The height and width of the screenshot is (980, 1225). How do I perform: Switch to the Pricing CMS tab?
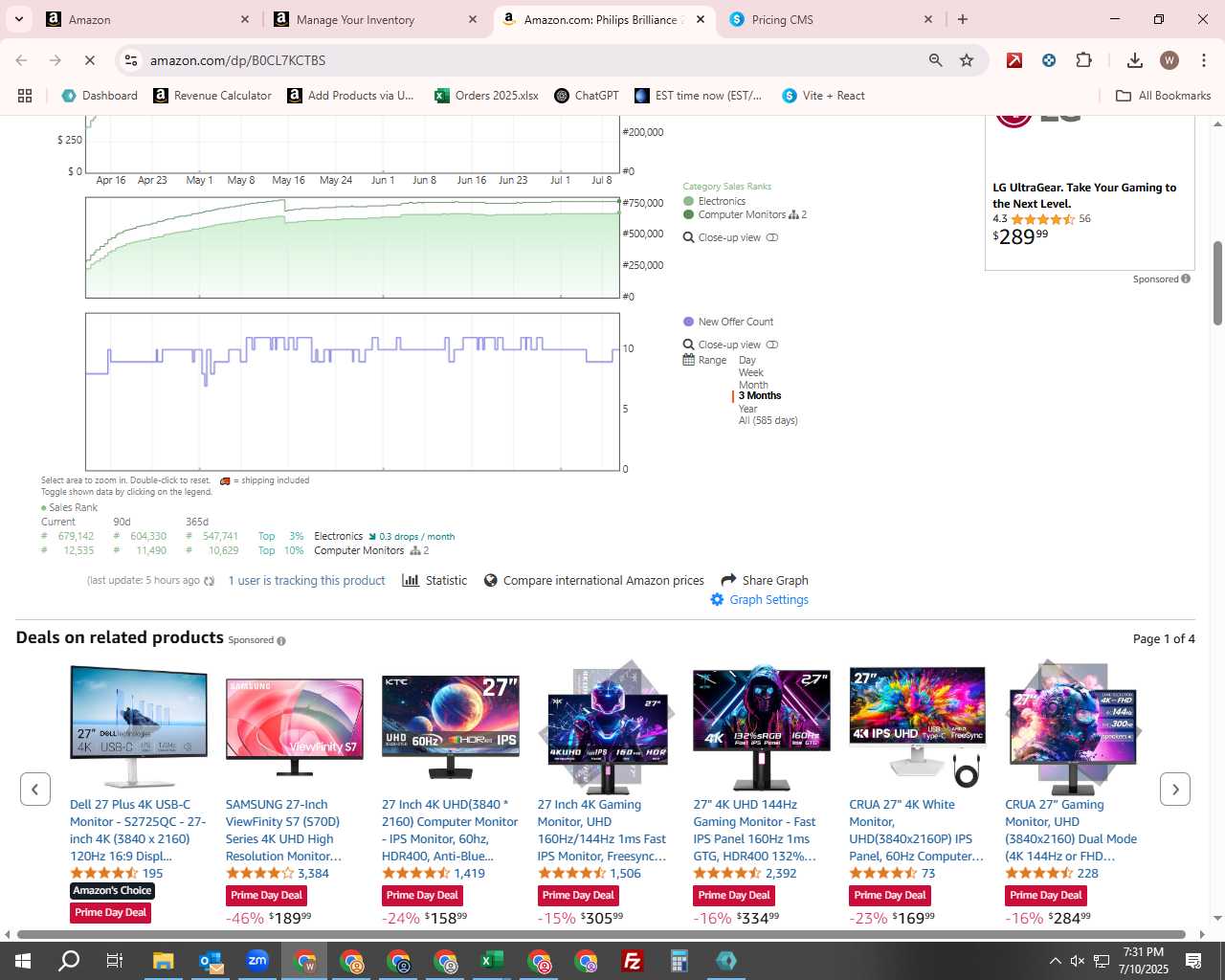831,19
